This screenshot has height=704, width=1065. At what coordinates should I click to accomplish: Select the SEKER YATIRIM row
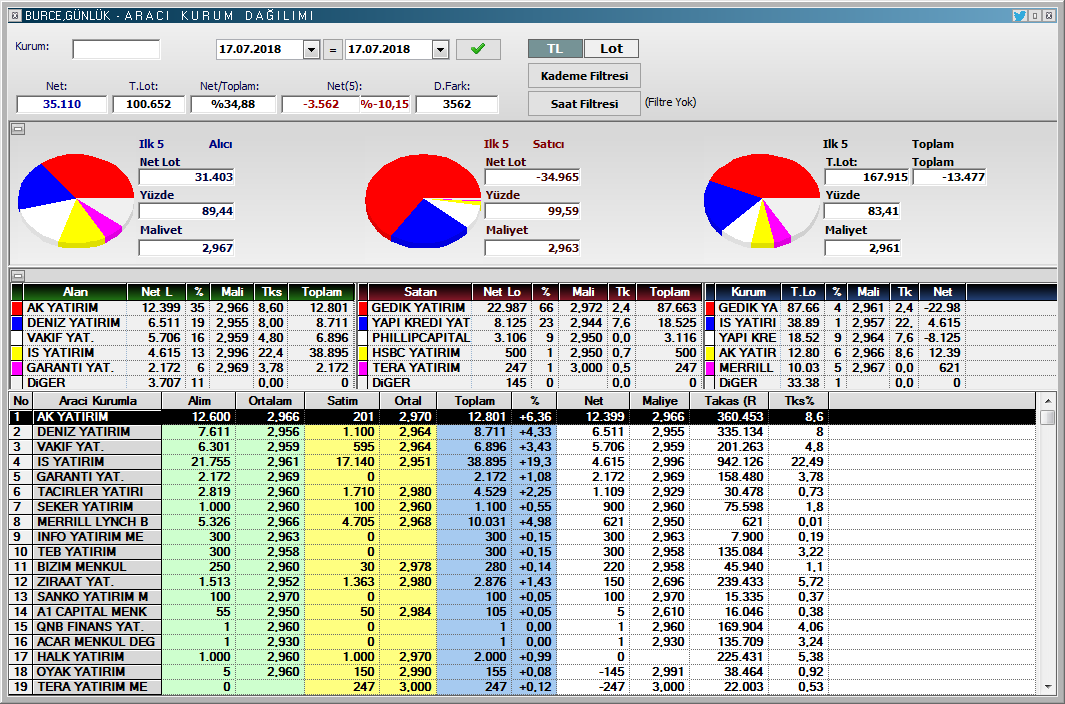pyautogui.click(x=523, y=506)
